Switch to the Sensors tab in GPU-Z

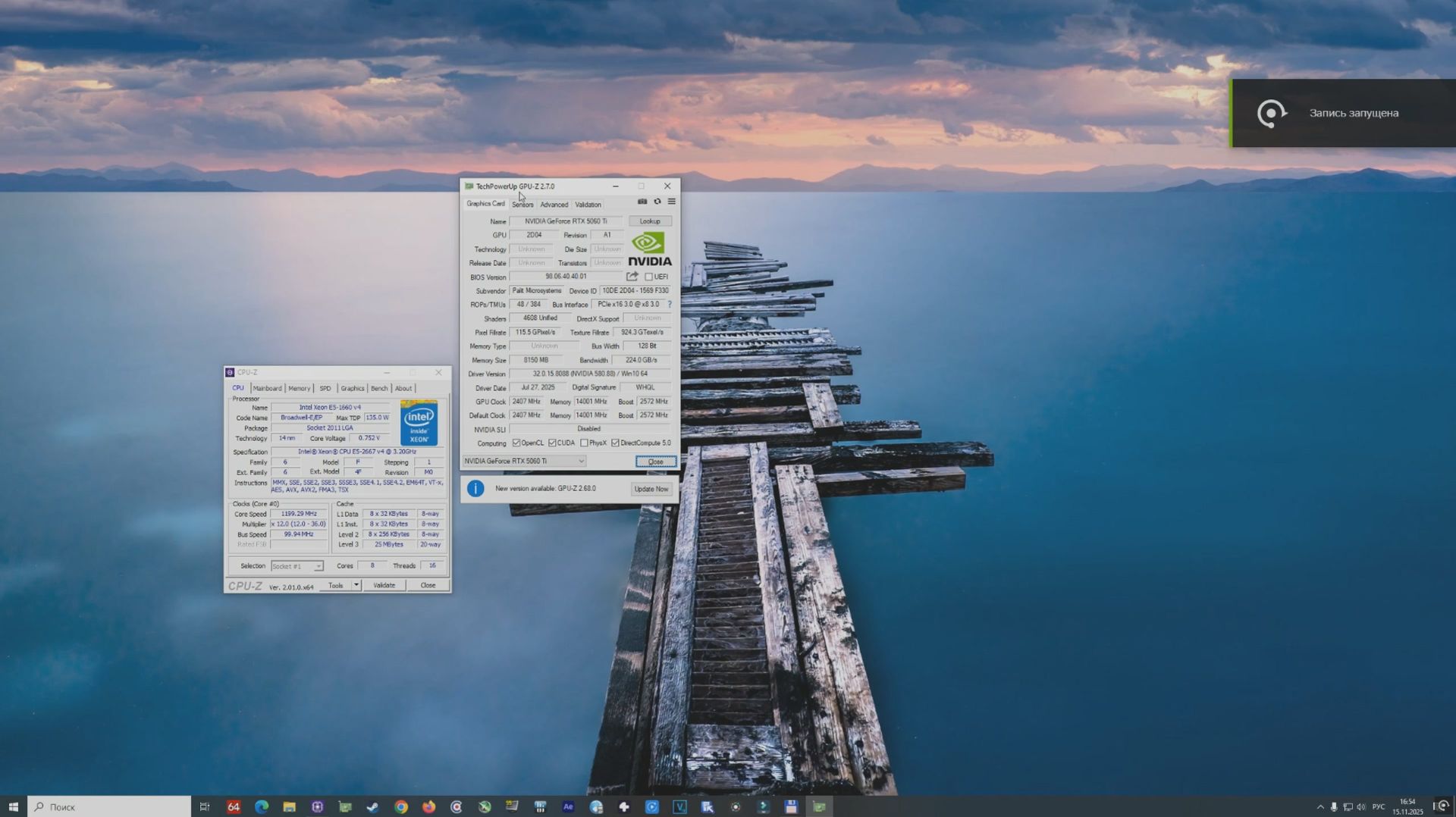tap(522, 205)
